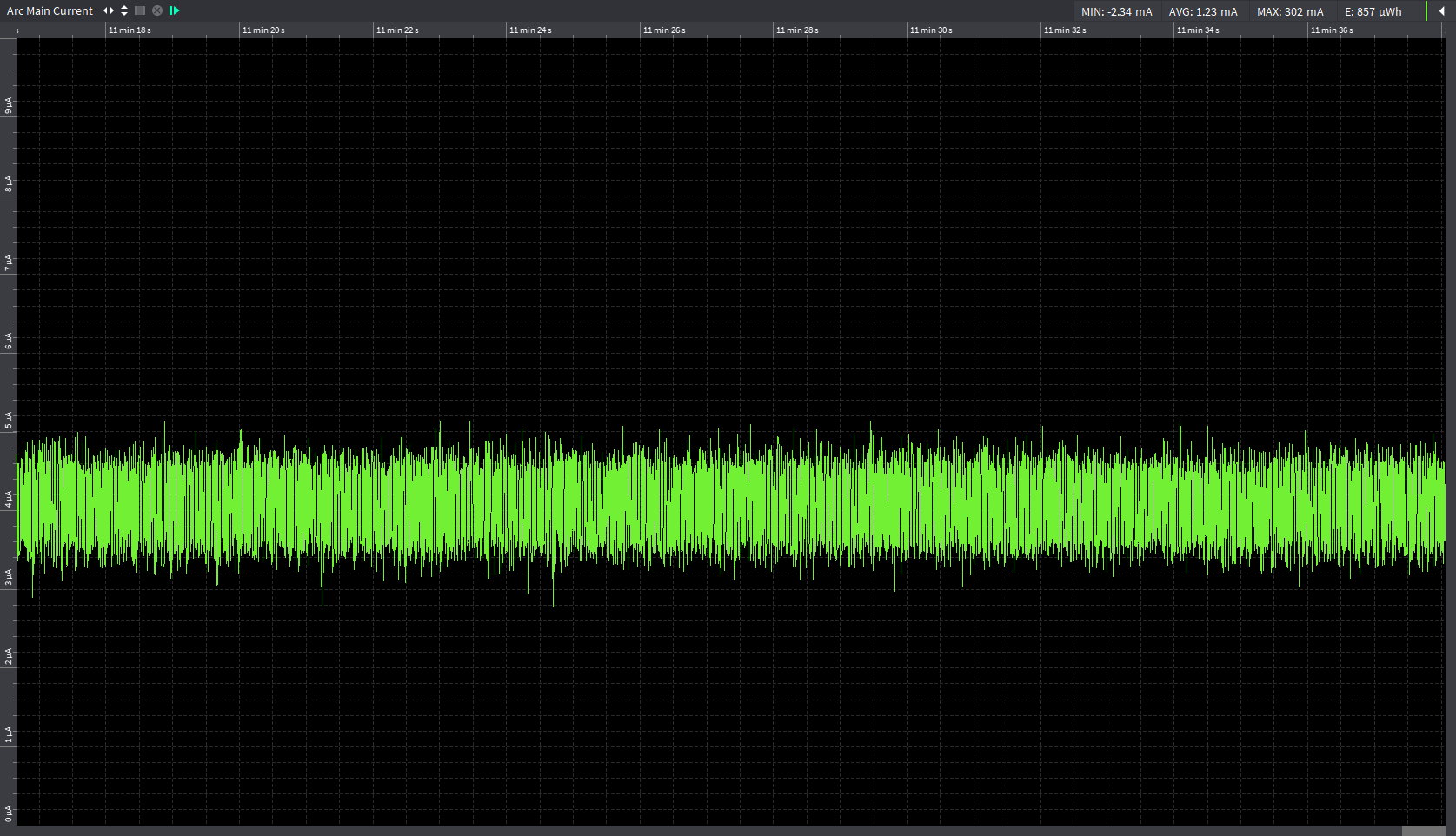Click the 5 µA label on vertical axis
This screenshot has width=1456, height=836.
(x=9, y=420)
